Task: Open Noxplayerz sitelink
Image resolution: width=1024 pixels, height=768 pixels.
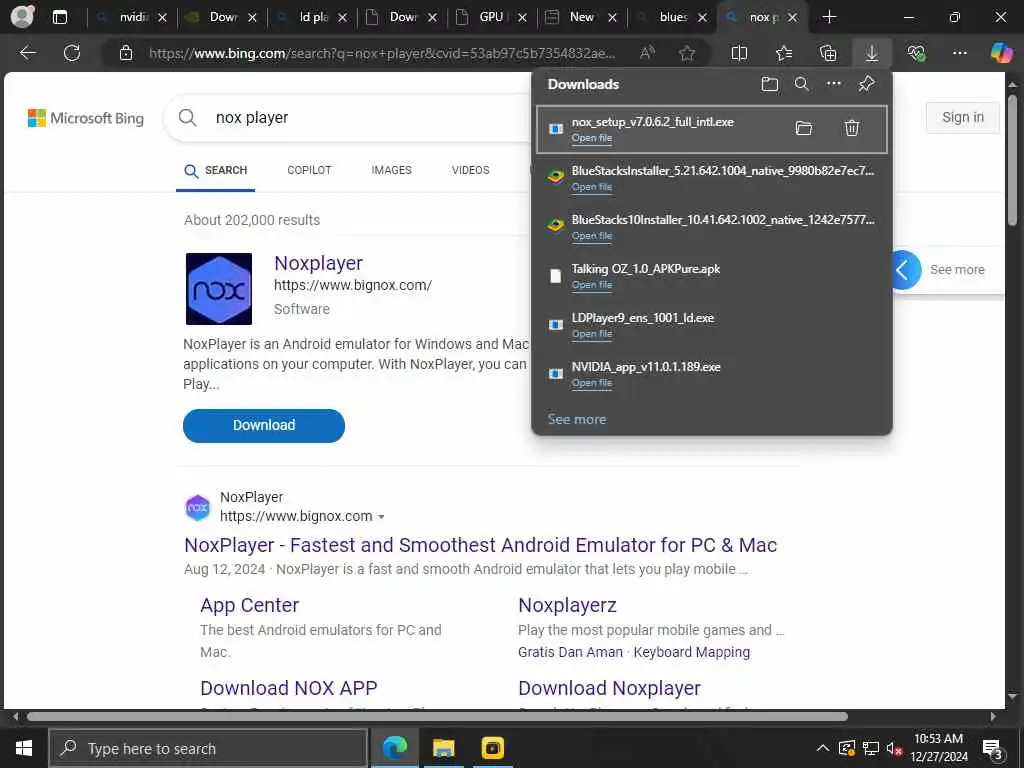Action: pyautogui.click(x=567, y=605)
